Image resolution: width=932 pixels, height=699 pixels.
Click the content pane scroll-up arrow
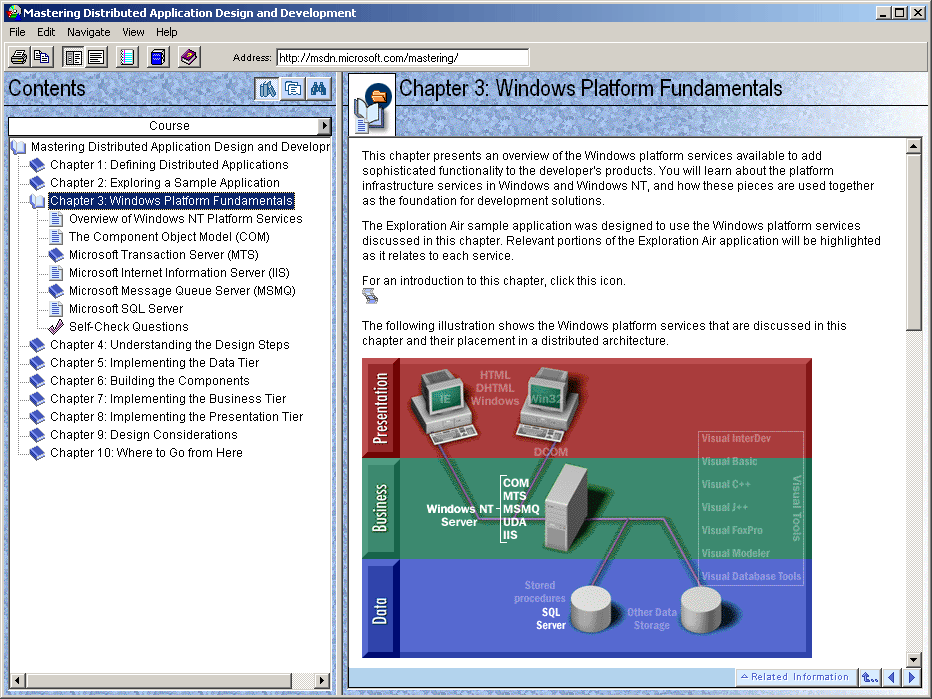click(x=914, y=146)
